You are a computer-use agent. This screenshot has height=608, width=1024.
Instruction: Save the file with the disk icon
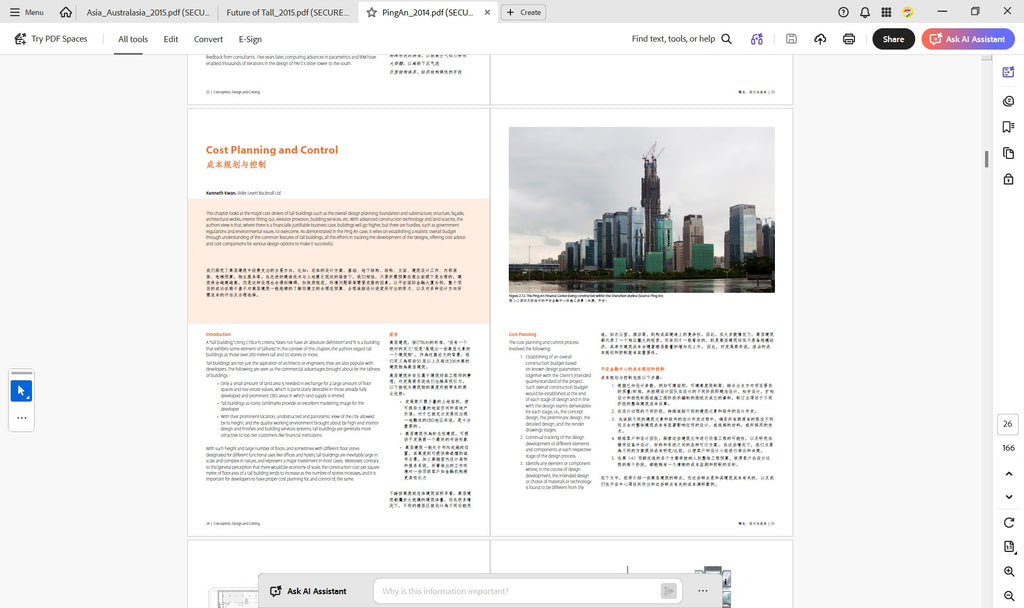click(x=791, y=39)
